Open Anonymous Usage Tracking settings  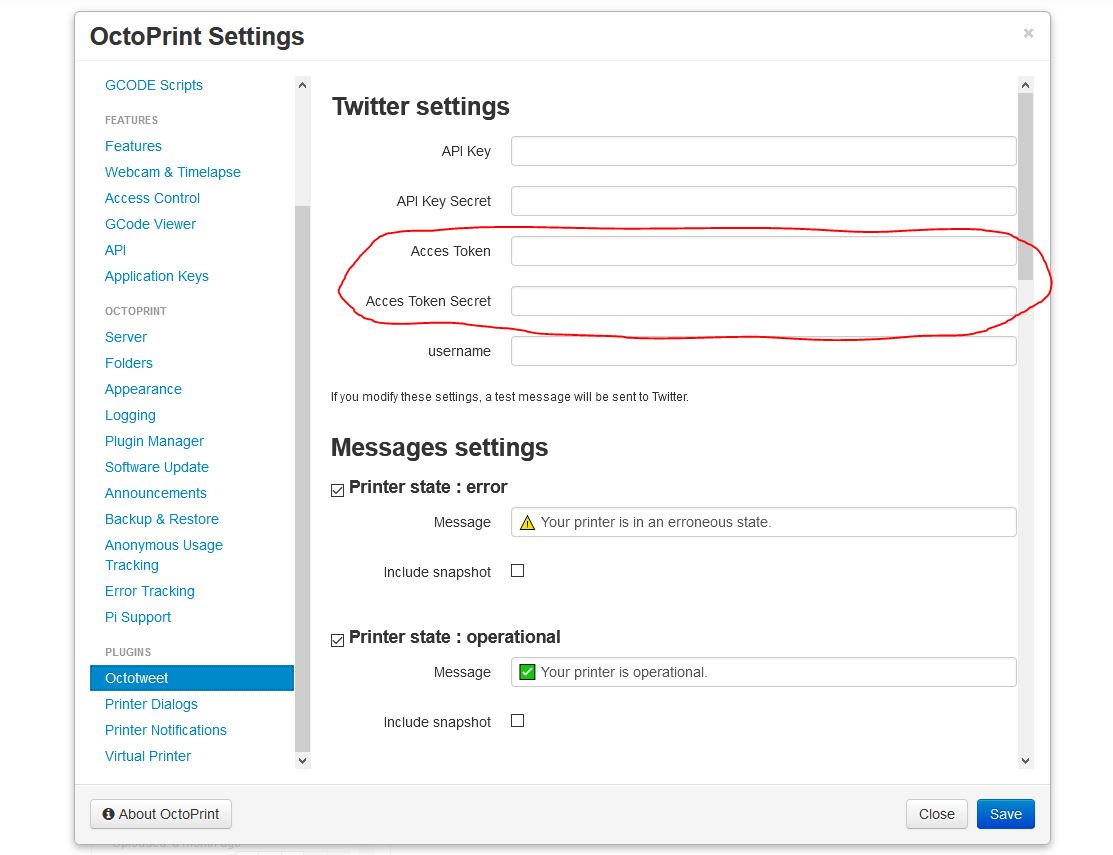pos(164,555)
